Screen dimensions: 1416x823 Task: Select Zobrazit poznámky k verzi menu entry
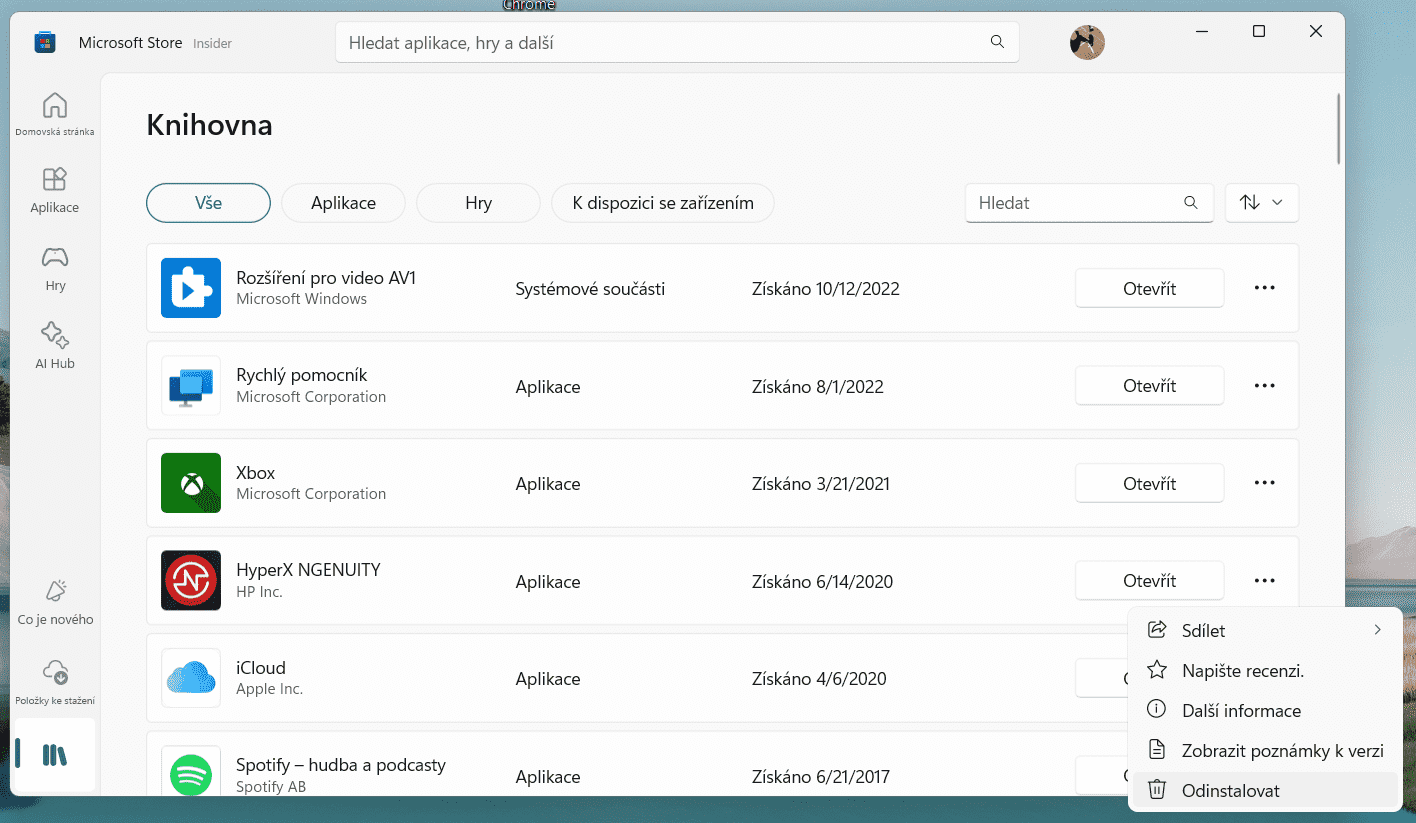pos(1280,750)
